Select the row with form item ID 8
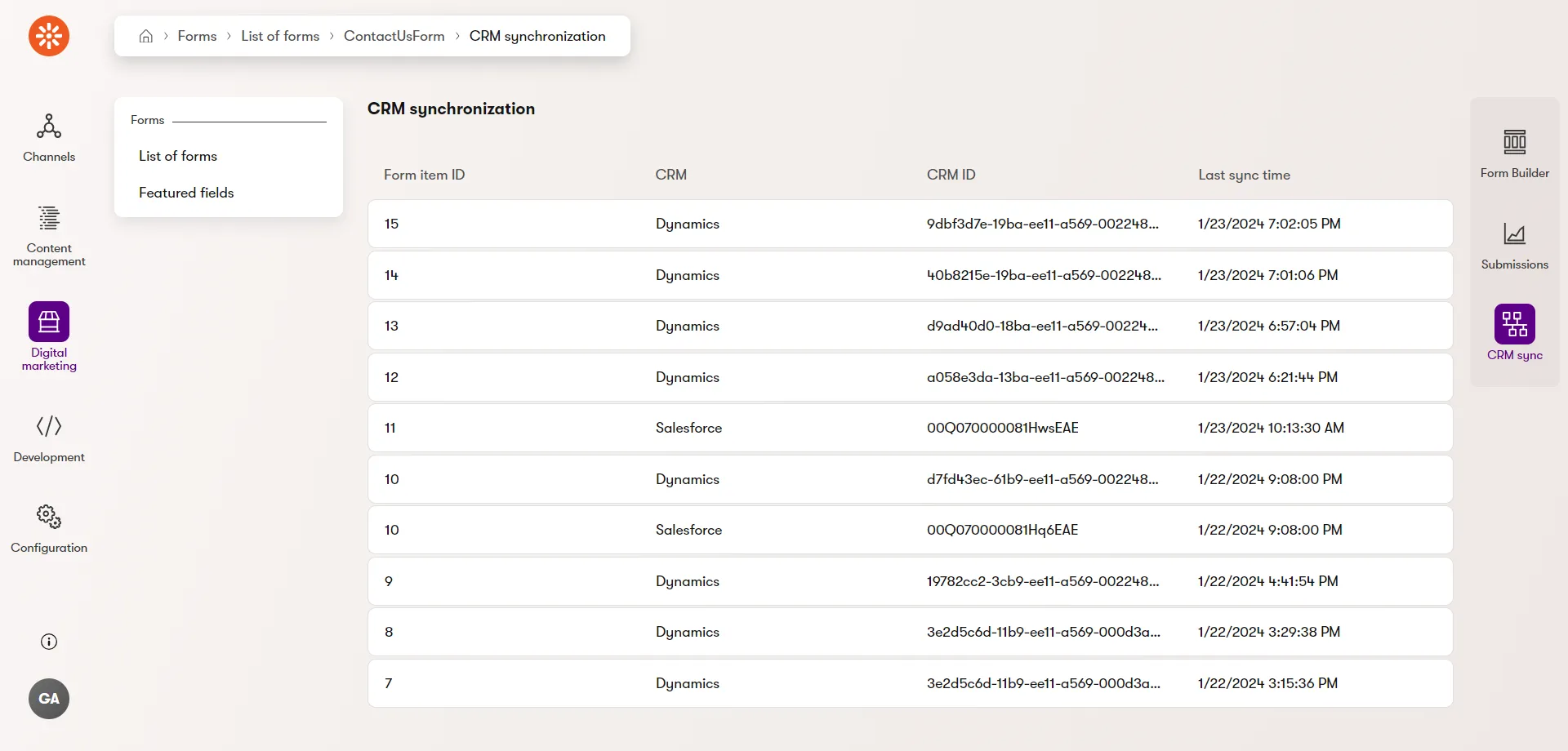1568x751 pixels. (911, 632)
